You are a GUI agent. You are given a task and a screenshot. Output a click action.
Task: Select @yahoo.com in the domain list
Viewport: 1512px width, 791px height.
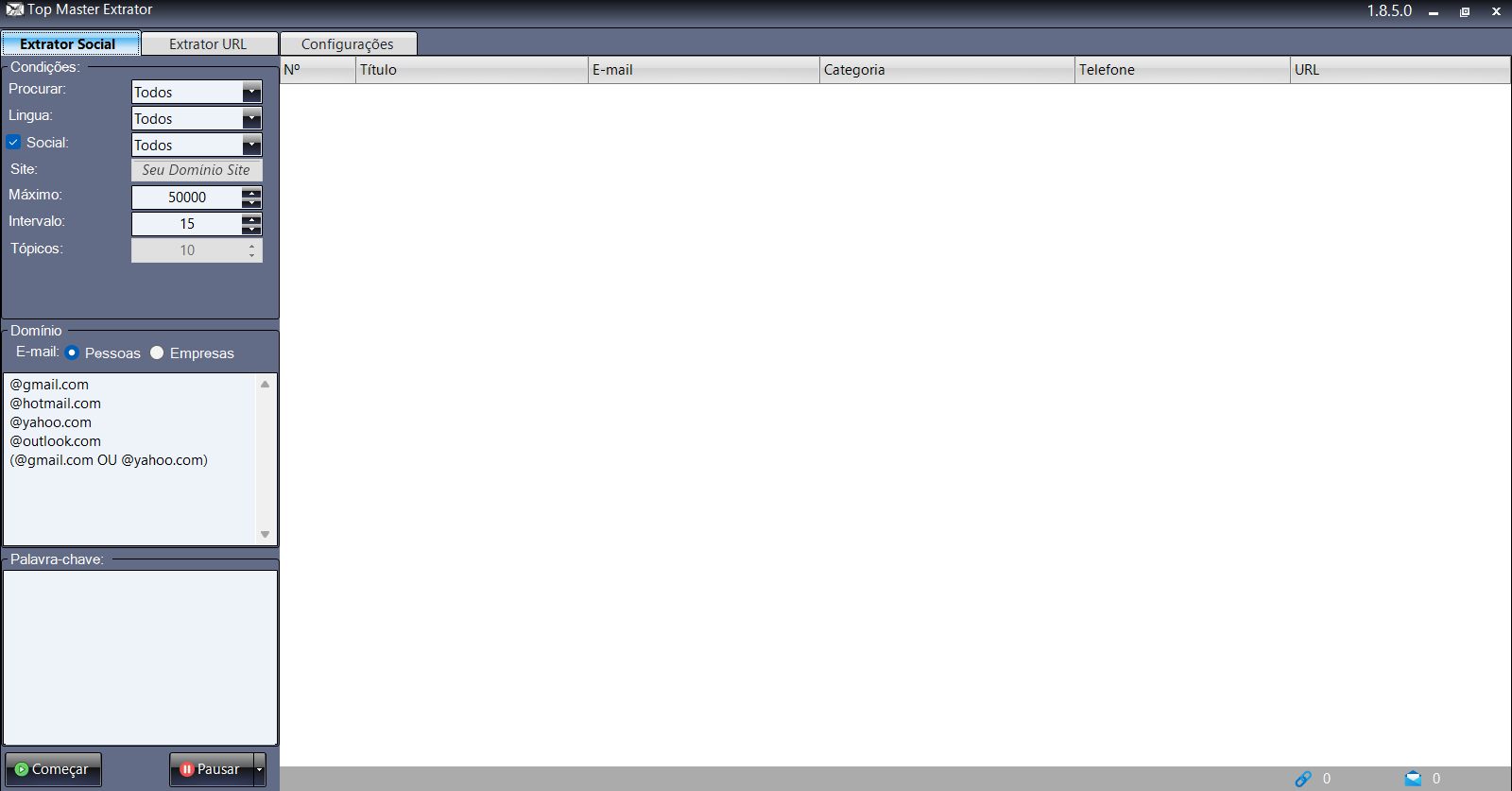[x=50, y=422]
